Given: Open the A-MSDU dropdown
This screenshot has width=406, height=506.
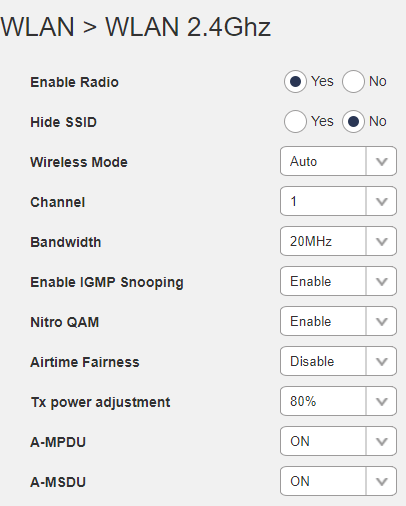Looking at the screenshot, I should (338, 481).
